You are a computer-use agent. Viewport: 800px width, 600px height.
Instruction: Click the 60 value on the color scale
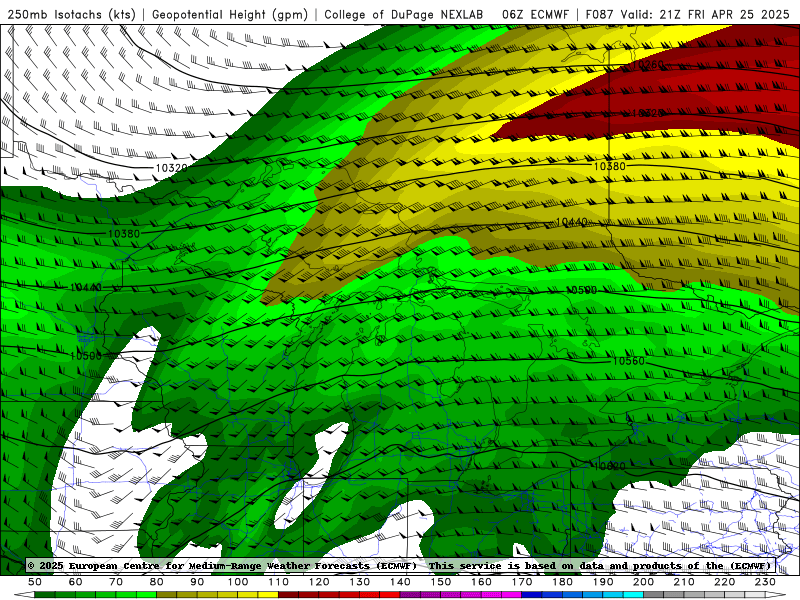point(76,582)
